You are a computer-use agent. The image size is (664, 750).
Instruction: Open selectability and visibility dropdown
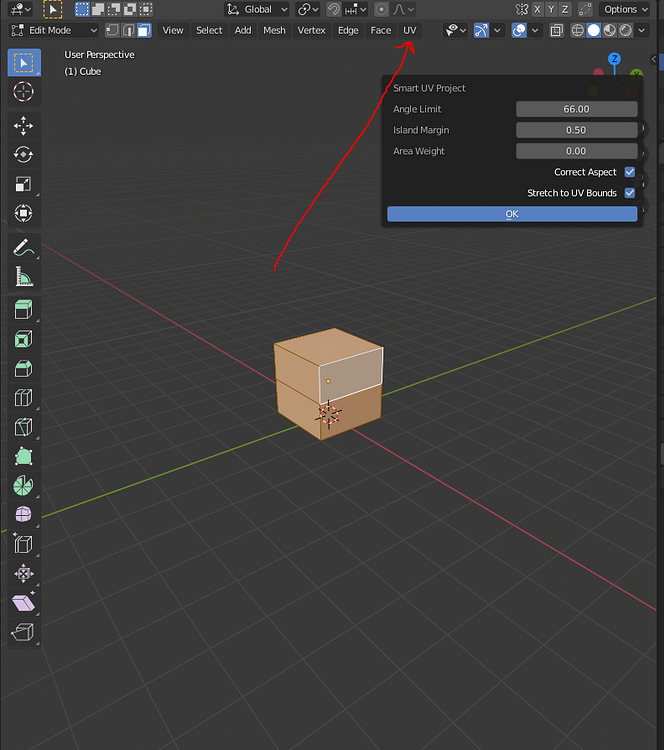click(x=455, y=31)
